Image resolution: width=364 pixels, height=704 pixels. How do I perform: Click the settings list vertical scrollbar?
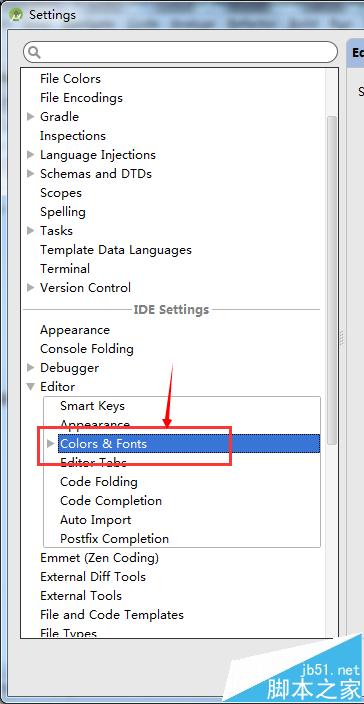click(332, 281)
